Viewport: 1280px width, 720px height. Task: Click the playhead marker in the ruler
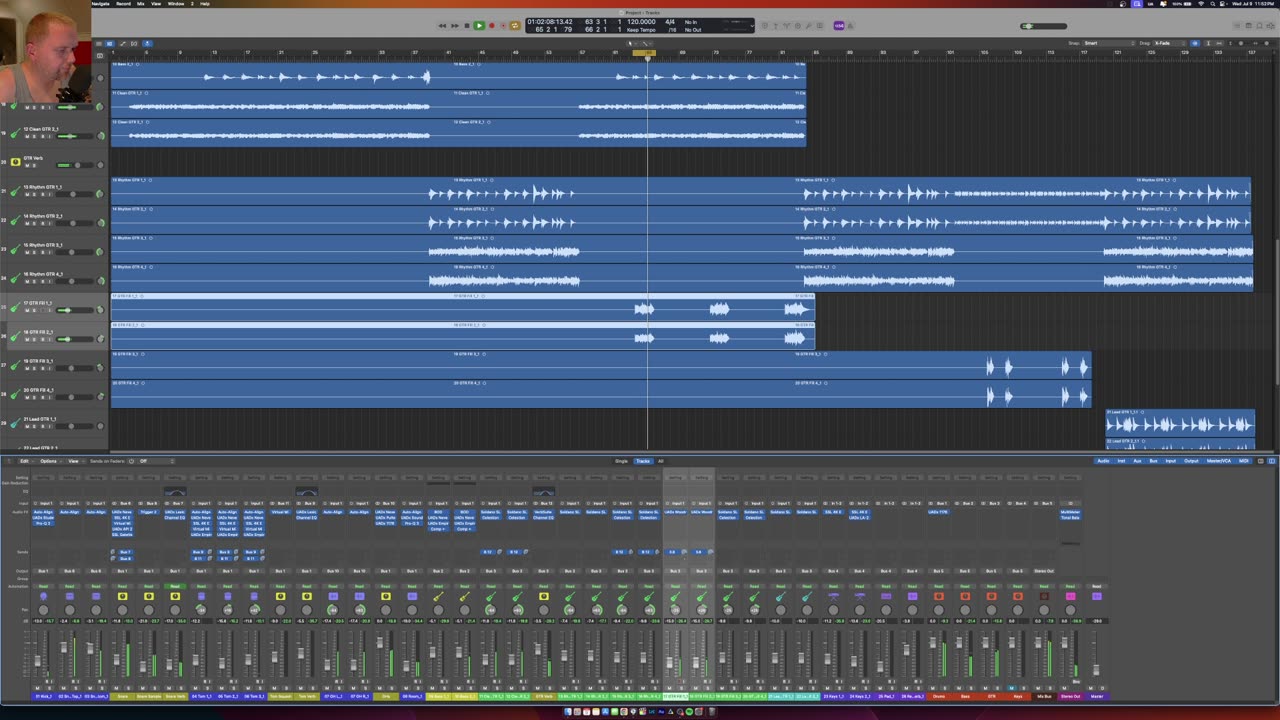647,57
